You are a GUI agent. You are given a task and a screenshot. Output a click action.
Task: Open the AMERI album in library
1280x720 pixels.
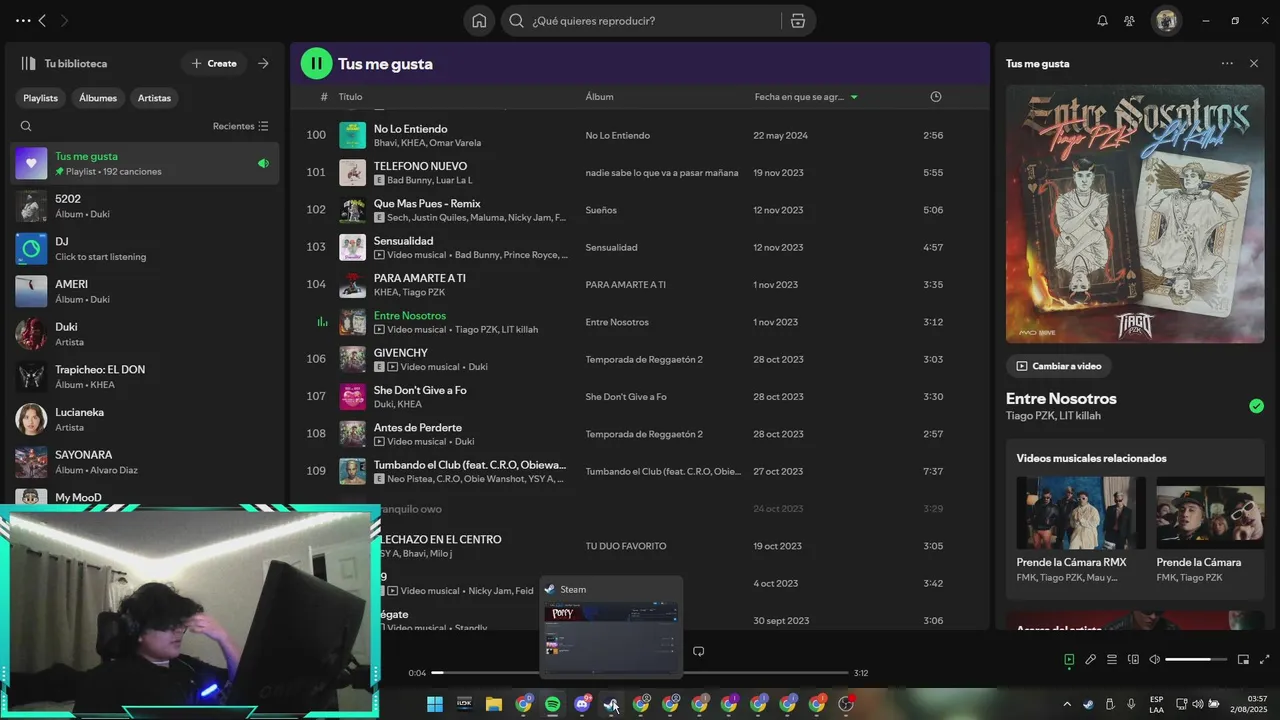click(x=145, y=291)
